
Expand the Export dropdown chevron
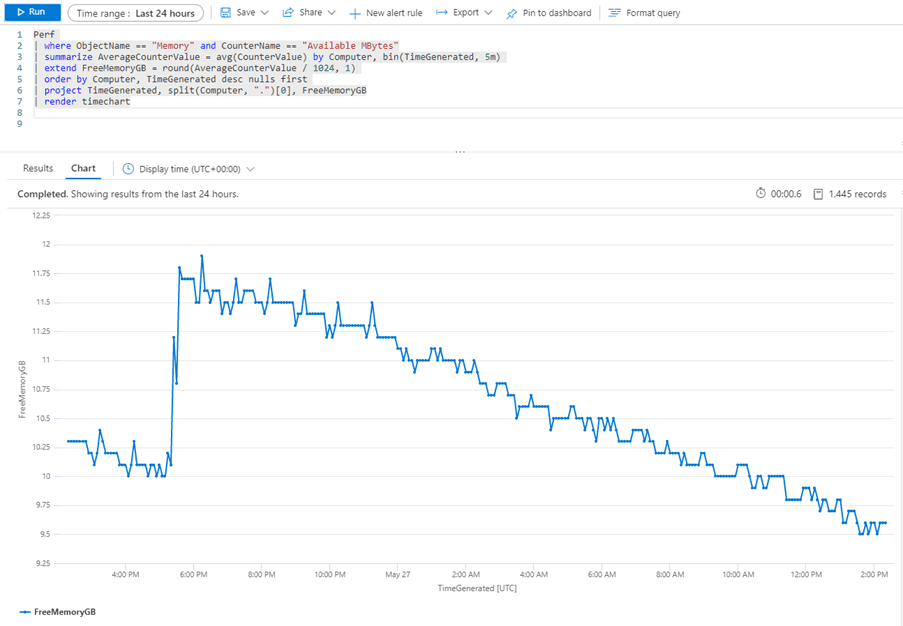[489, 12]
